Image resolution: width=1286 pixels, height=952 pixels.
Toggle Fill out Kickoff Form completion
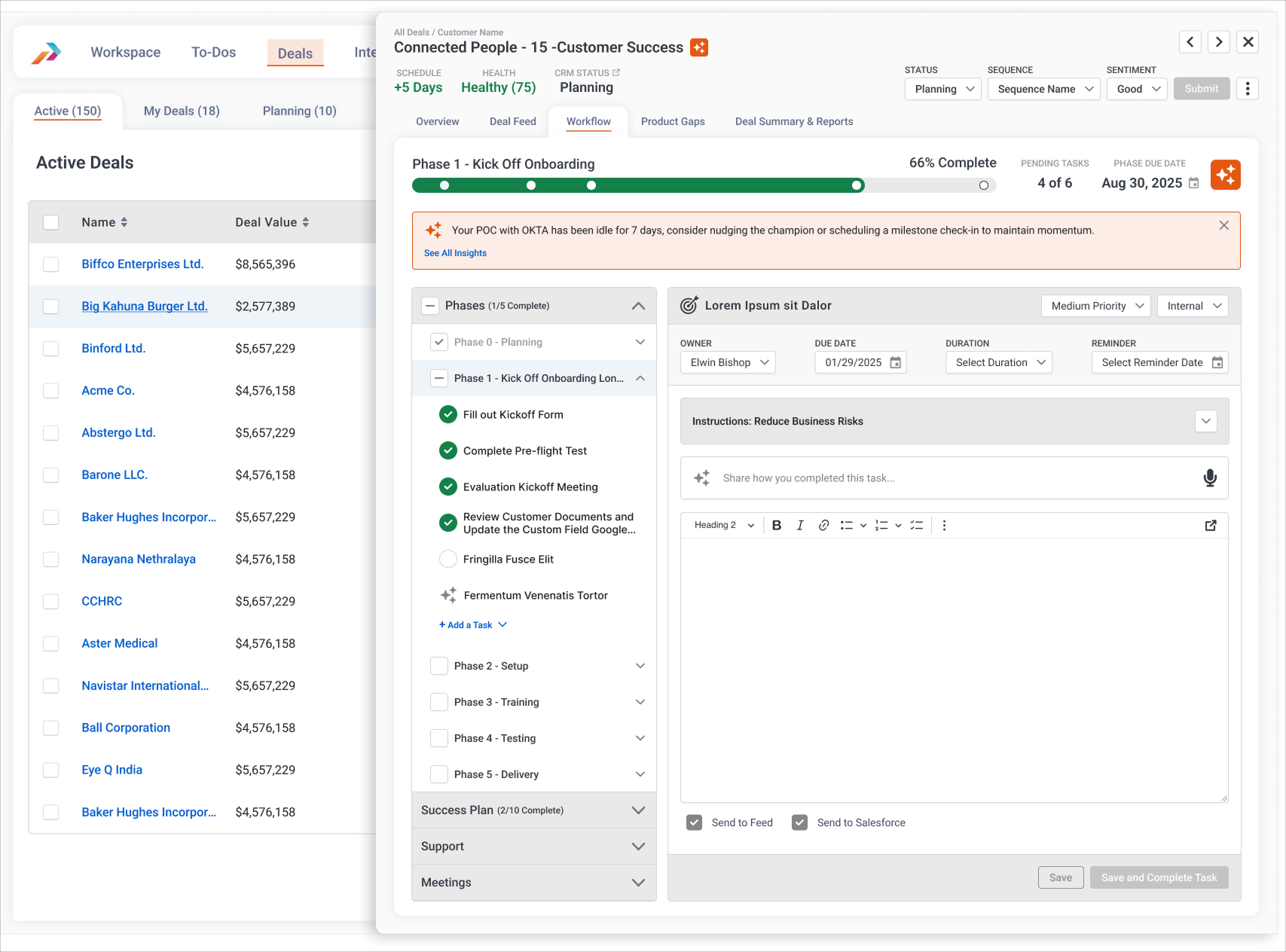tap(448, 414)
